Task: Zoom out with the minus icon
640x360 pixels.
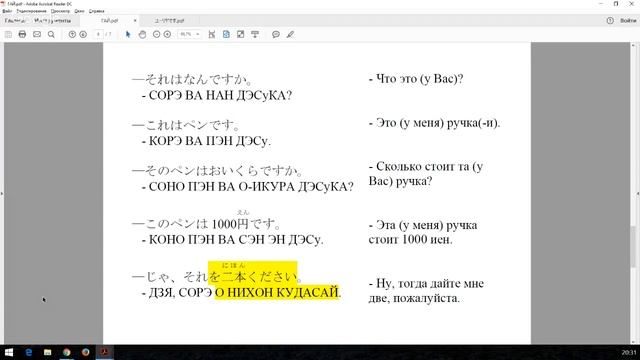Action: tap(156, 35)
